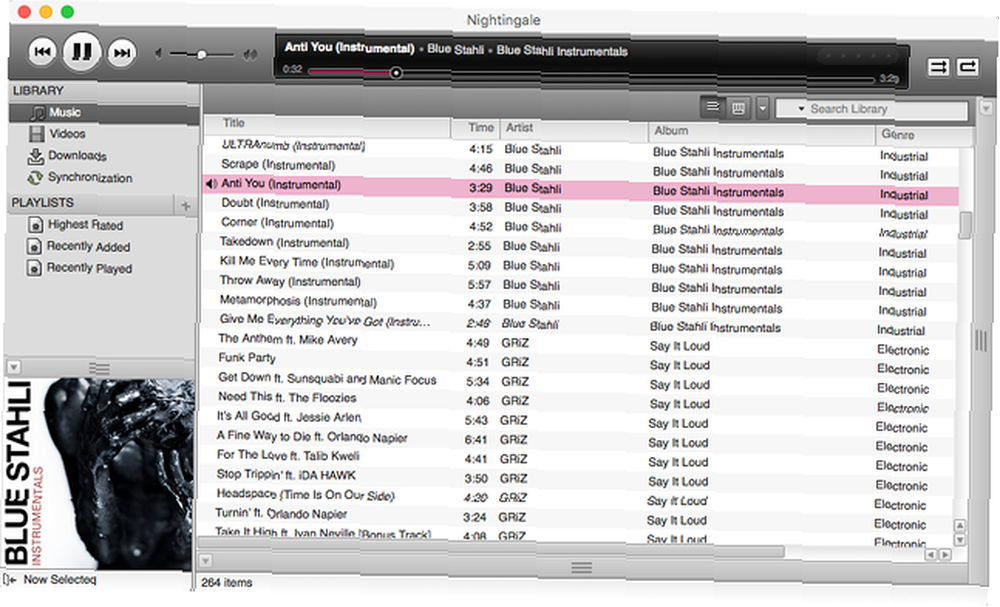Click the horizontal scrollbar right arrow

(945, 555)
